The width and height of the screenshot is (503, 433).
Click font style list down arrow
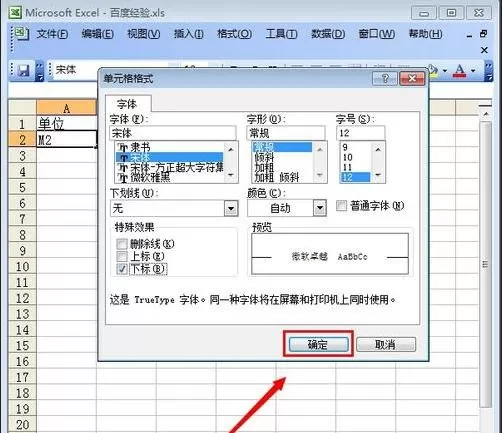pyautogui.click(x=320, y=175)
